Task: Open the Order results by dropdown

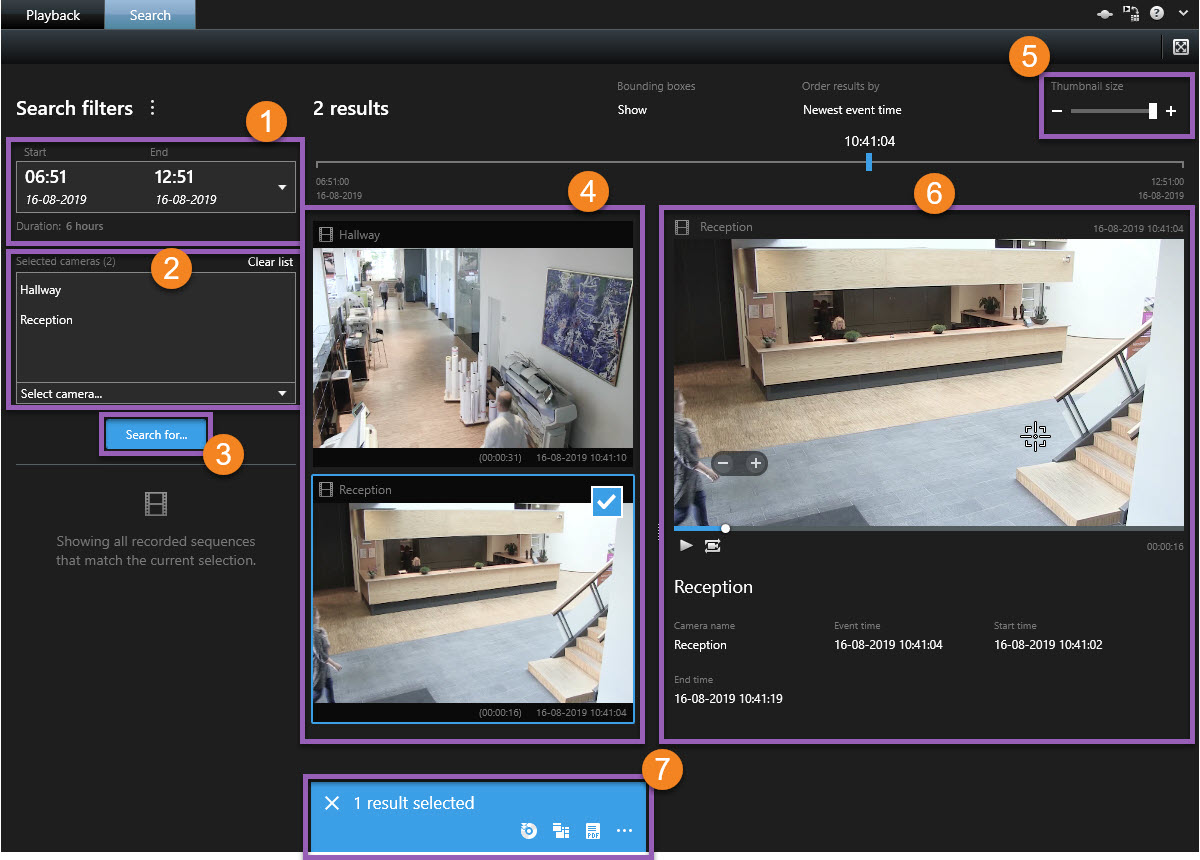Action: [x=851, y=110]
